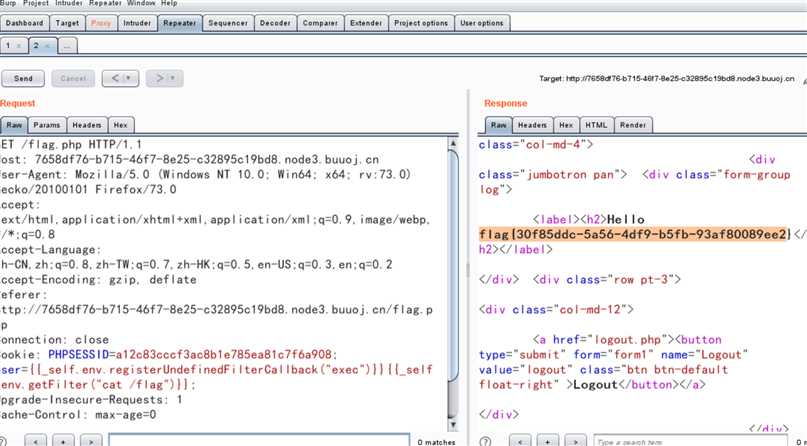The height and width of the screenshot is (446, 807).
Task: Switch to the Decoder tab
Action: click(275, 23)
